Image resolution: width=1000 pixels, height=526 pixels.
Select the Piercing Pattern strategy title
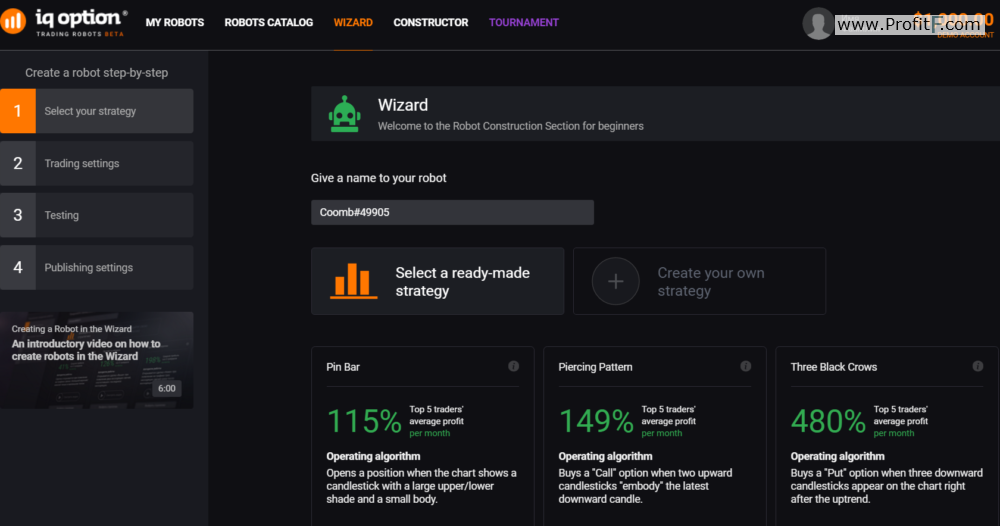coord(595,367)
